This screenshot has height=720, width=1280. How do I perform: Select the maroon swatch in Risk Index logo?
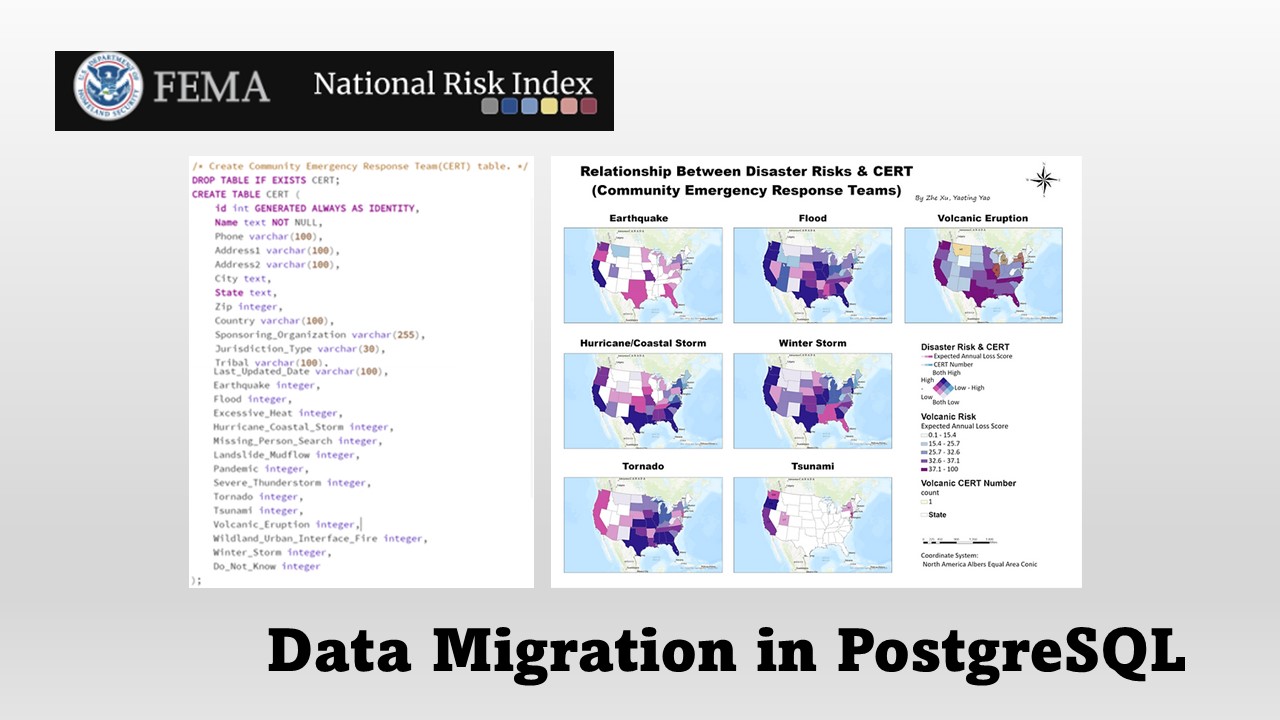coord(589,106)
